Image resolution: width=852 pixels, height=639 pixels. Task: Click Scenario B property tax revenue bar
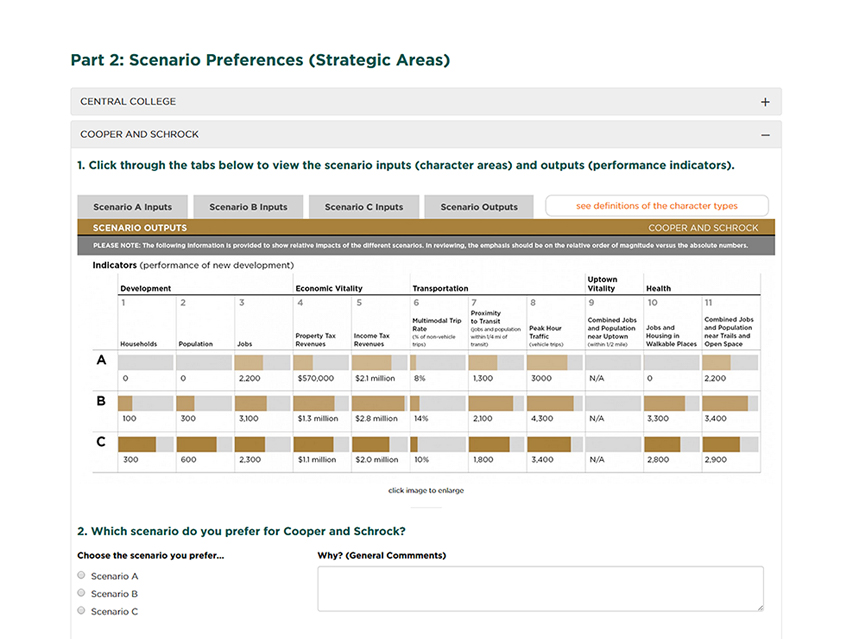(314, 403)
